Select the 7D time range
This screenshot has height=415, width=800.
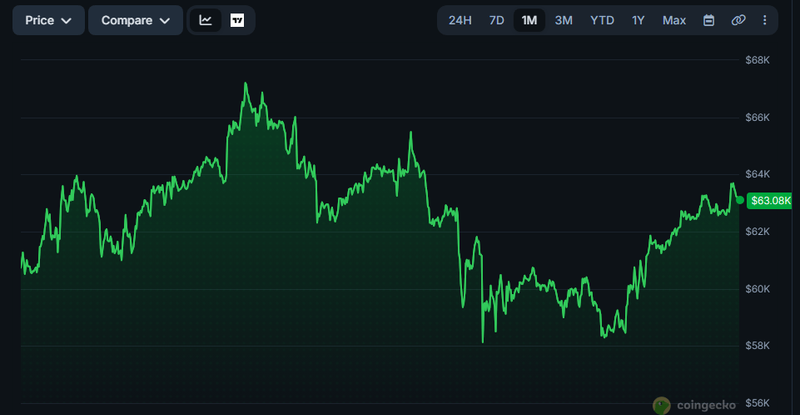coord(496,20)
